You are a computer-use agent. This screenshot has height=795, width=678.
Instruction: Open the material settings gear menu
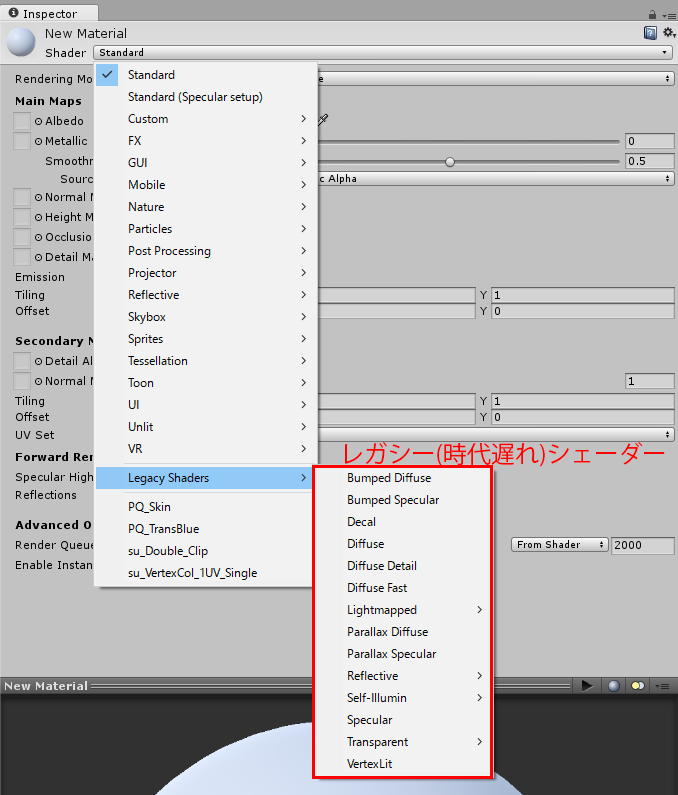669,33
